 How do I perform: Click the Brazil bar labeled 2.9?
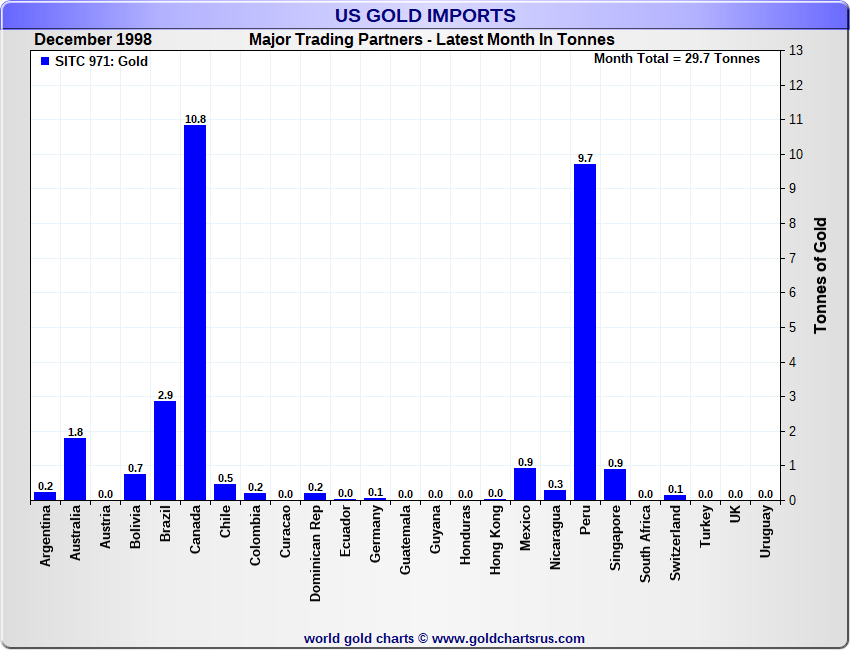(x=165, y=450)
